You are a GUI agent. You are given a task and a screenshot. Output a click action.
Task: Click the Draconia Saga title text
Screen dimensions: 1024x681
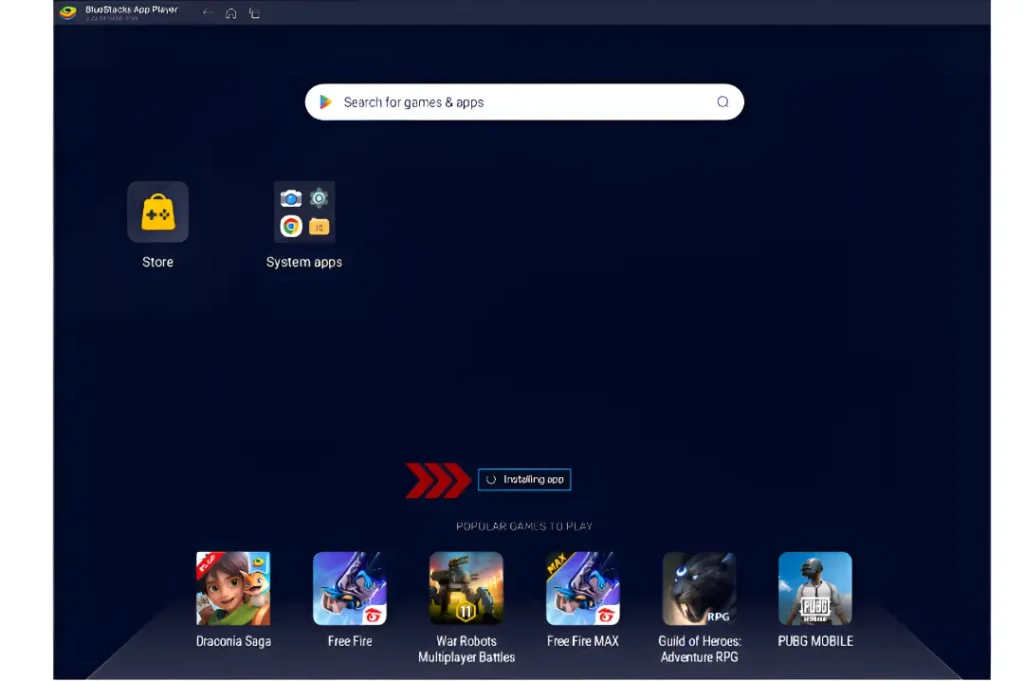(x=233, y=641)
